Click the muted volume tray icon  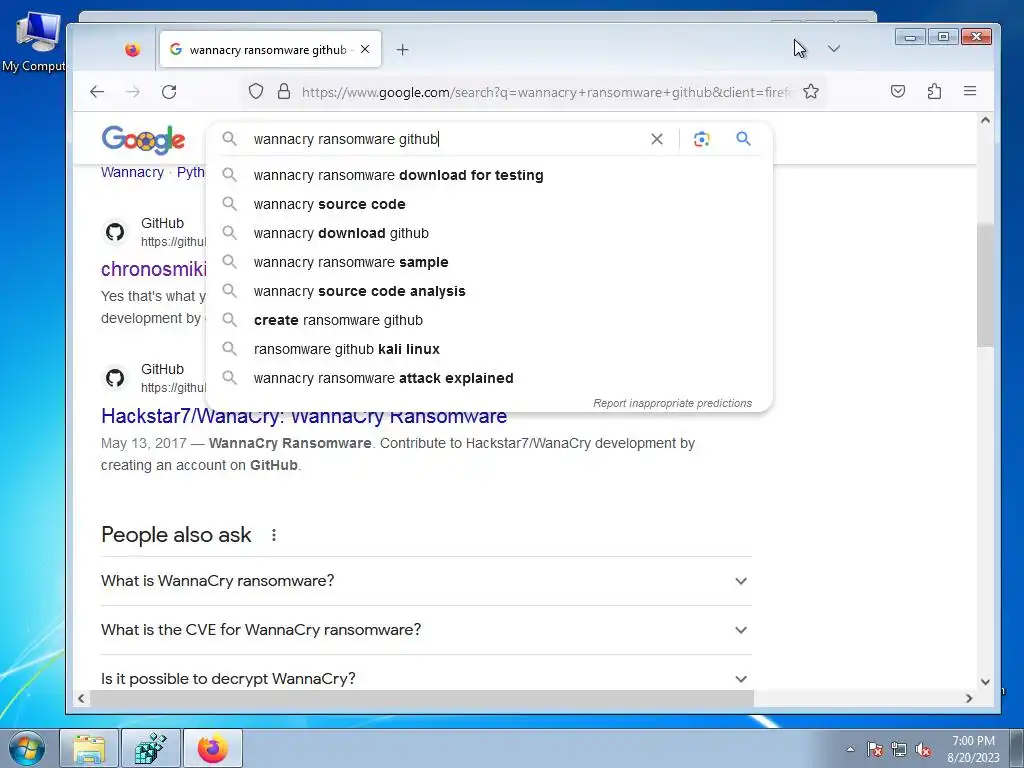tap(923, 749)
